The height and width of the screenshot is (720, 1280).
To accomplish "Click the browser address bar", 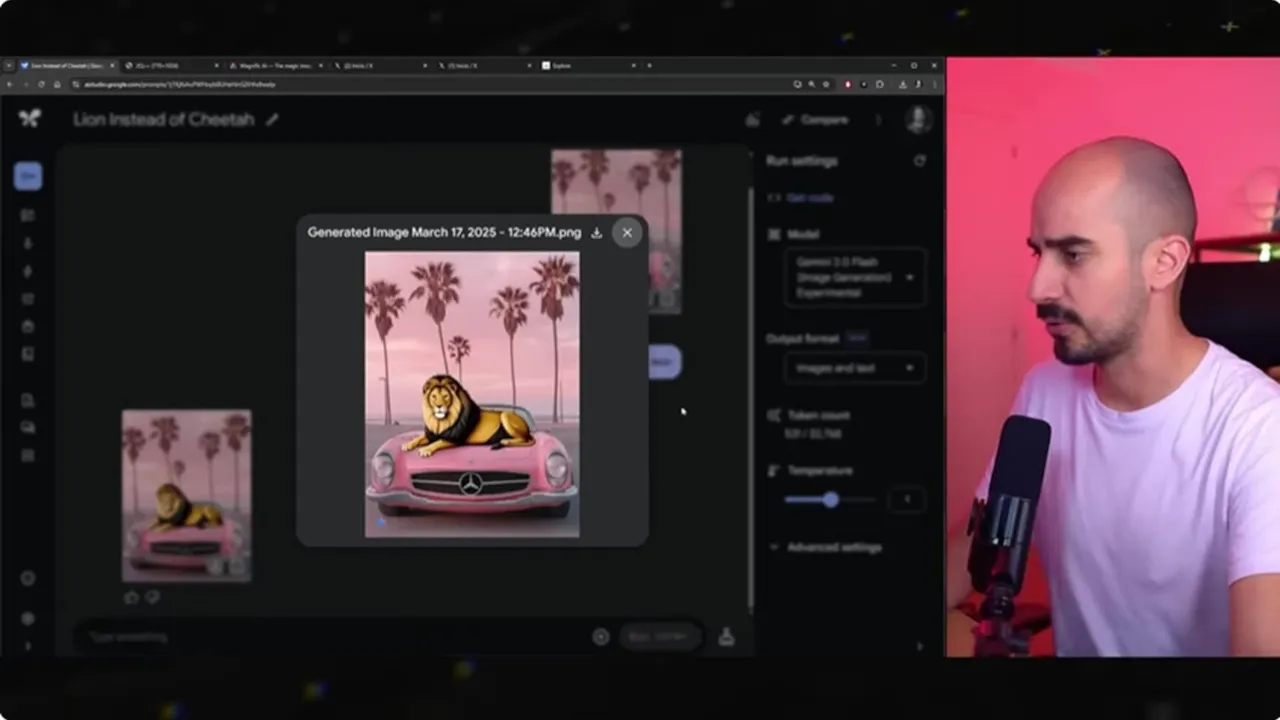I will click(430, 84).
